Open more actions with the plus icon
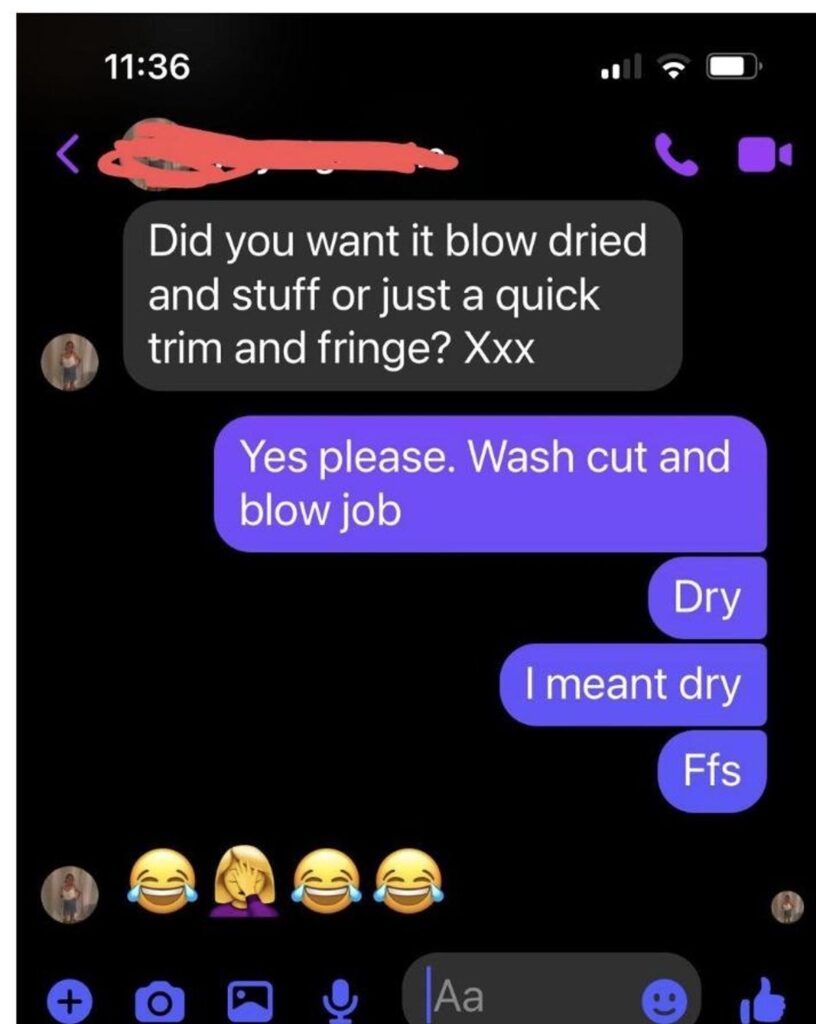Image resolution: width=816 pixels, height=1024 pixels. point(69,1000)
